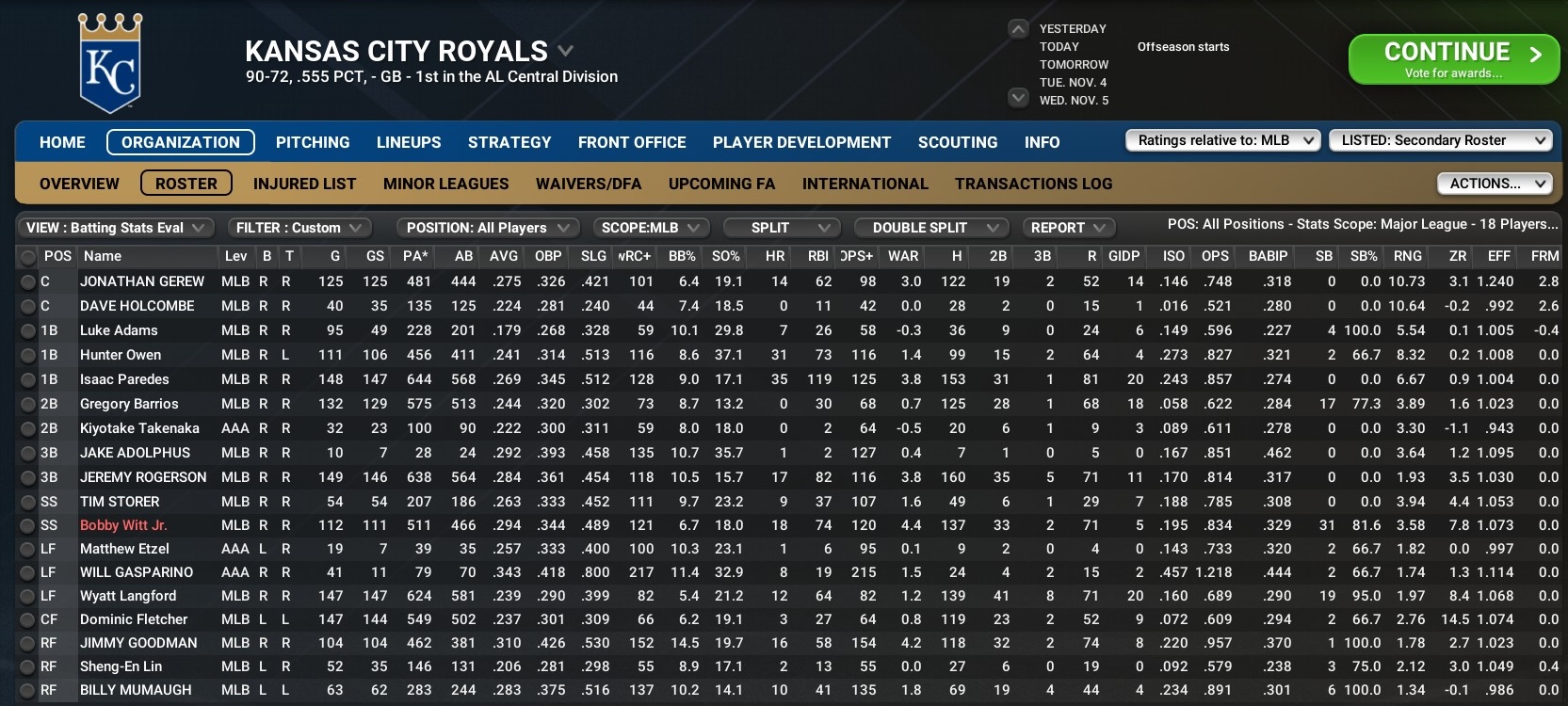Viewport: 1568px width, 706px height.
Task: Open the VIEW Batting Stats Eval dropdown
Action: pyautogui.click(x=116, y=228)
